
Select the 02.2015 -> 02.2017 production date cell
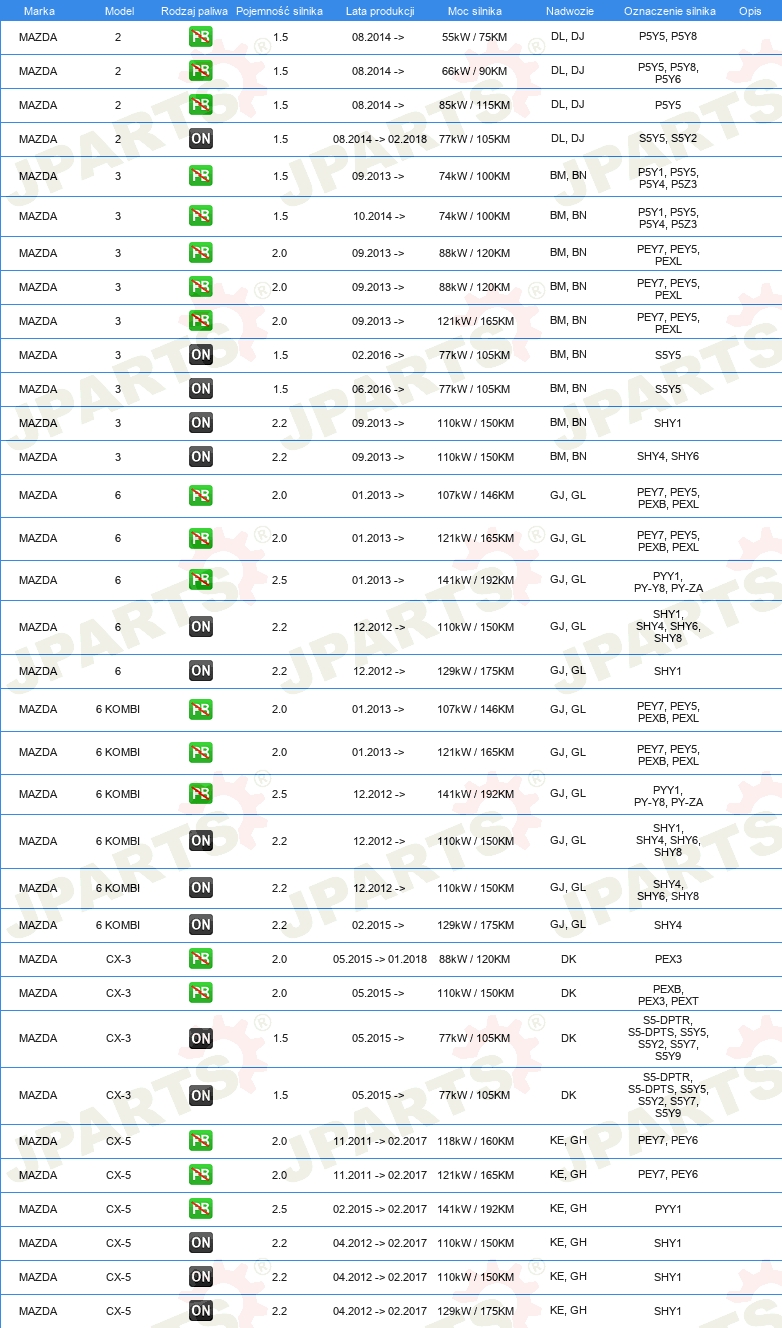click(380, 1209)
